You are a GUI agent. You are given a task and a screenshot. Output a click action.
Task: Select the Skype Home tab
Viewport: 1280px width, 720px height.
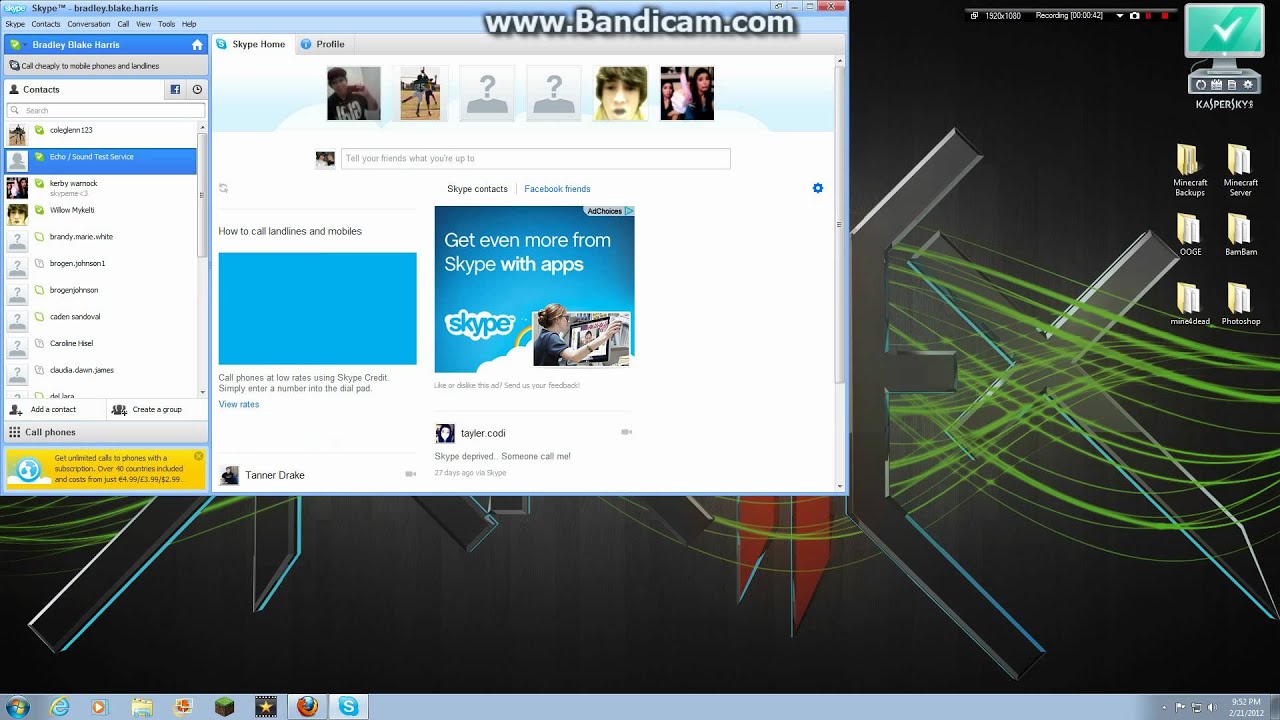[x=251, y=44]
